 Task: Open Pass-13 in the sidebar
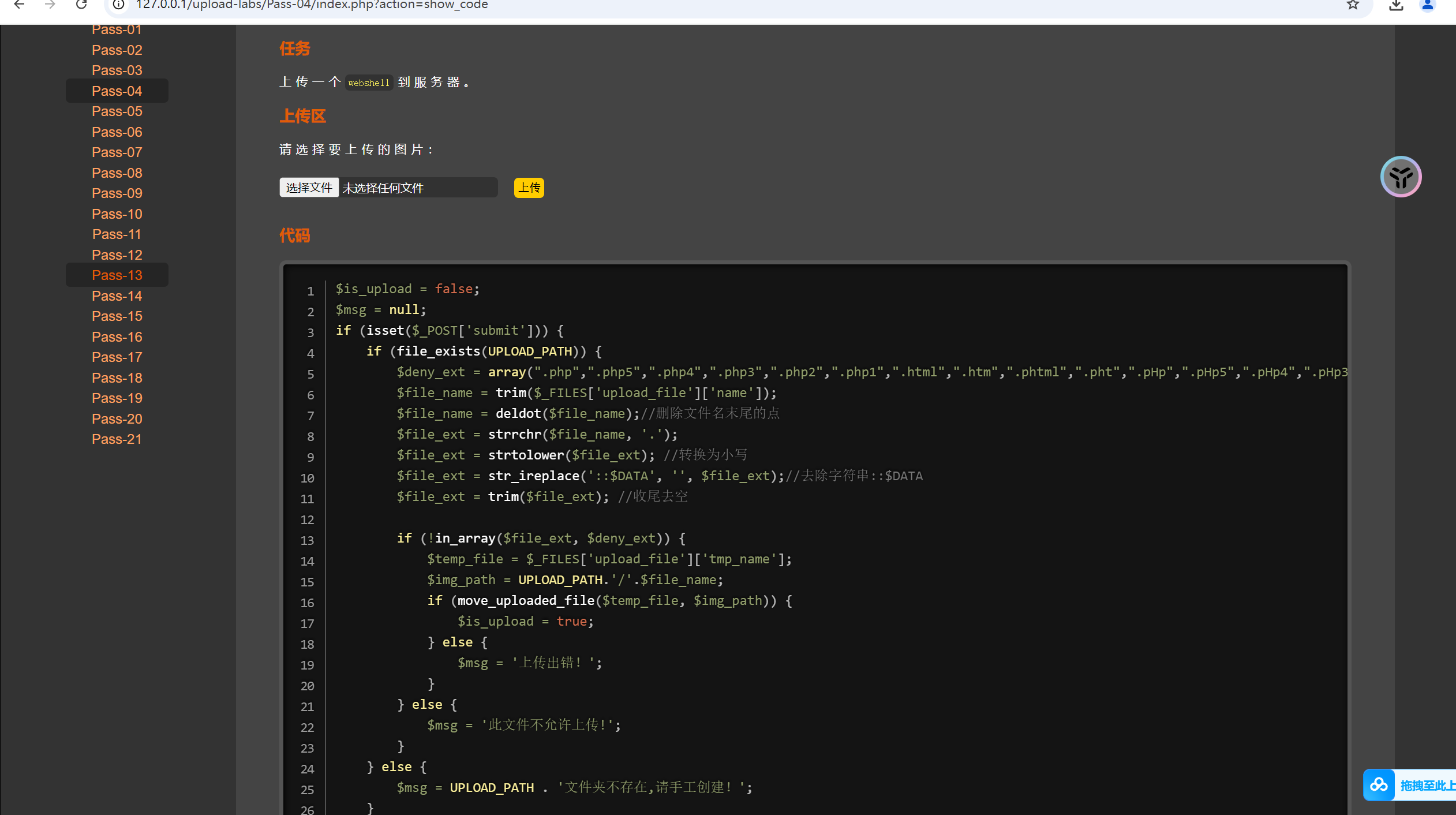tap(117, 275)
